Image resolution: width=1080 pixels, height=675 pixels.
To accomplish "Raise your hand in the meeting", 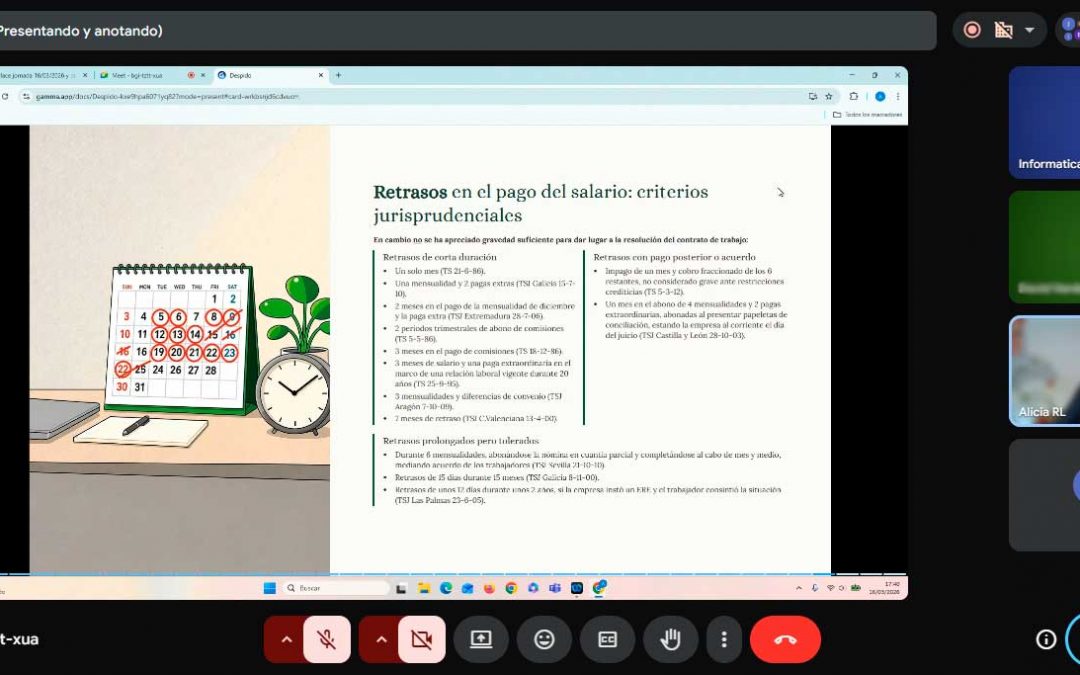I will (x=670, y=640).
